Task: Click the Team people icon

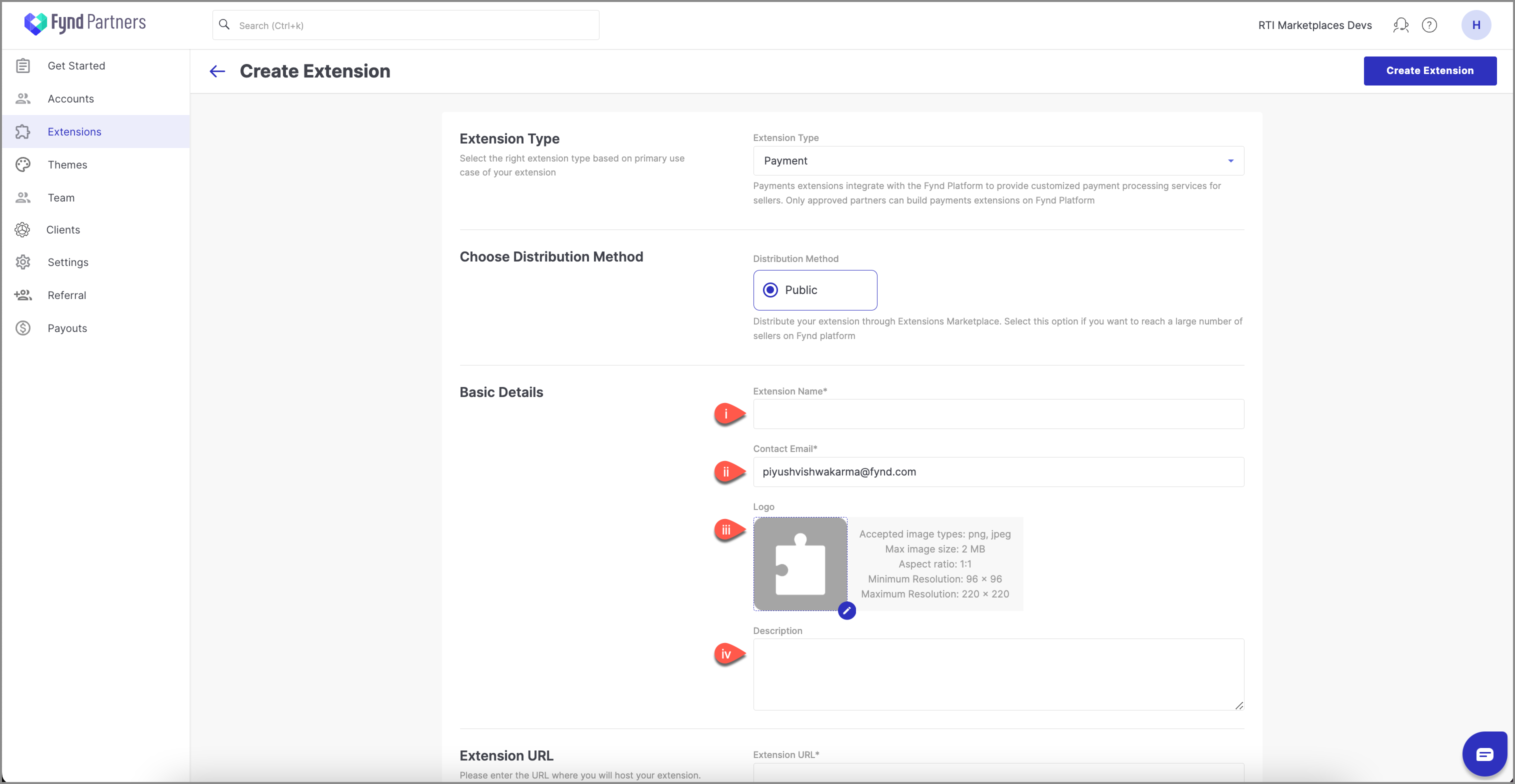Action: pos(23,197)
